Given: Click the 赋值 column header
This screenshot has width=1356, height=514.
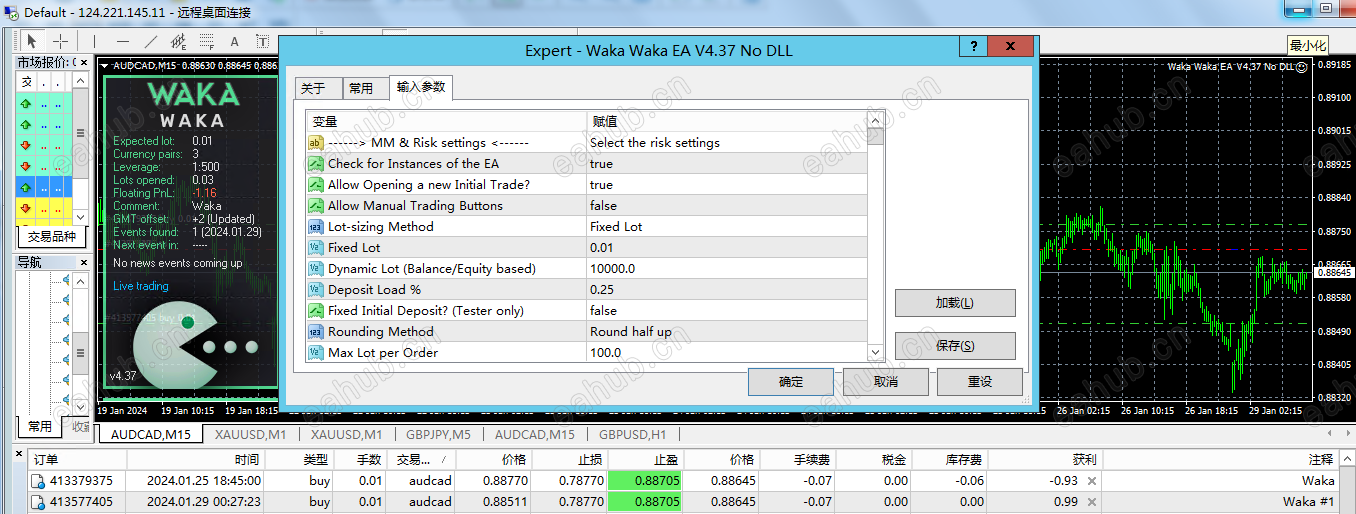Looking at the screenshot, I should [726, 121].
